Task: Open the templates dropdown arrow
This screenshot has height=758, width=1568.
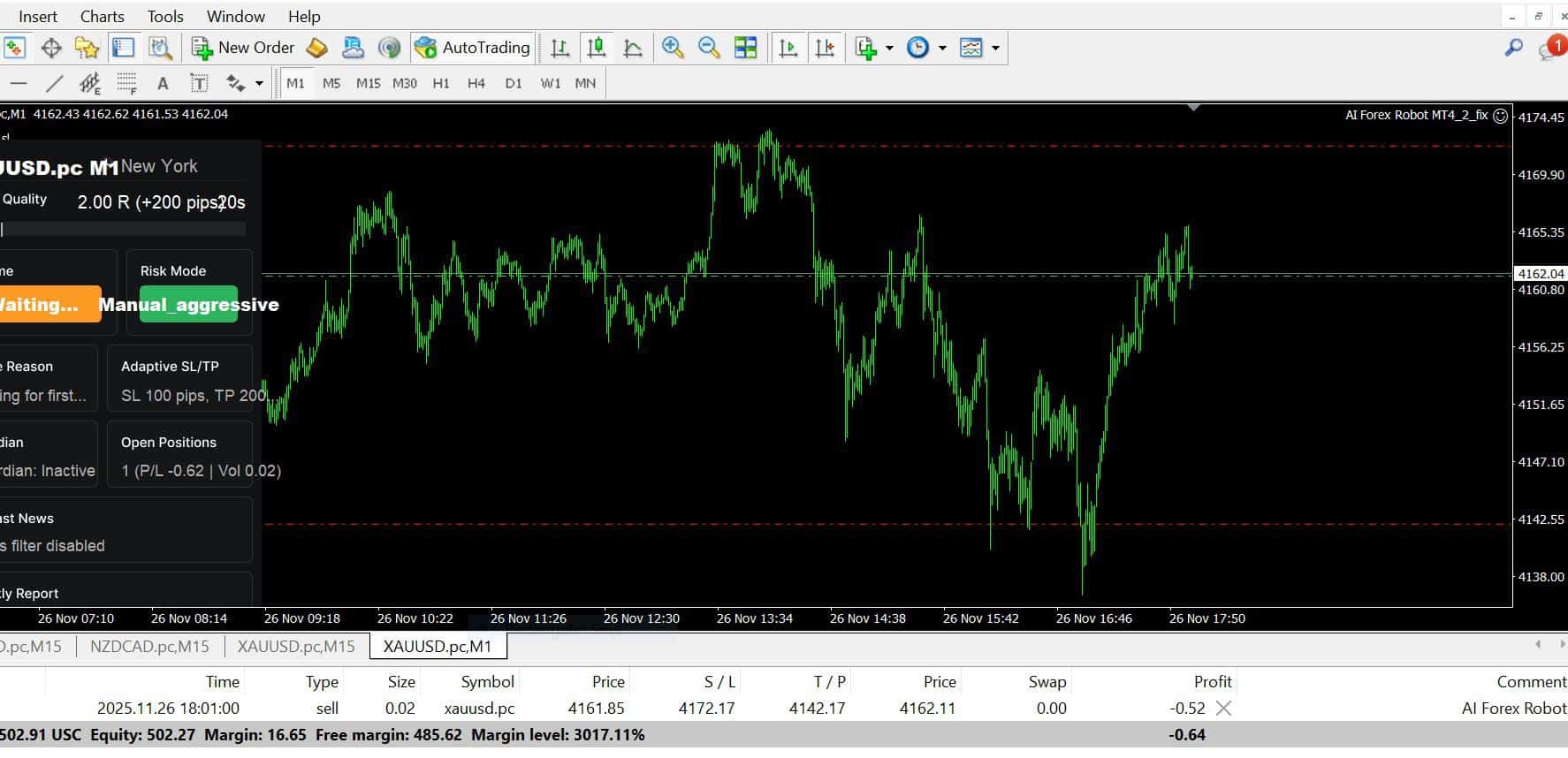Action: 995,48
